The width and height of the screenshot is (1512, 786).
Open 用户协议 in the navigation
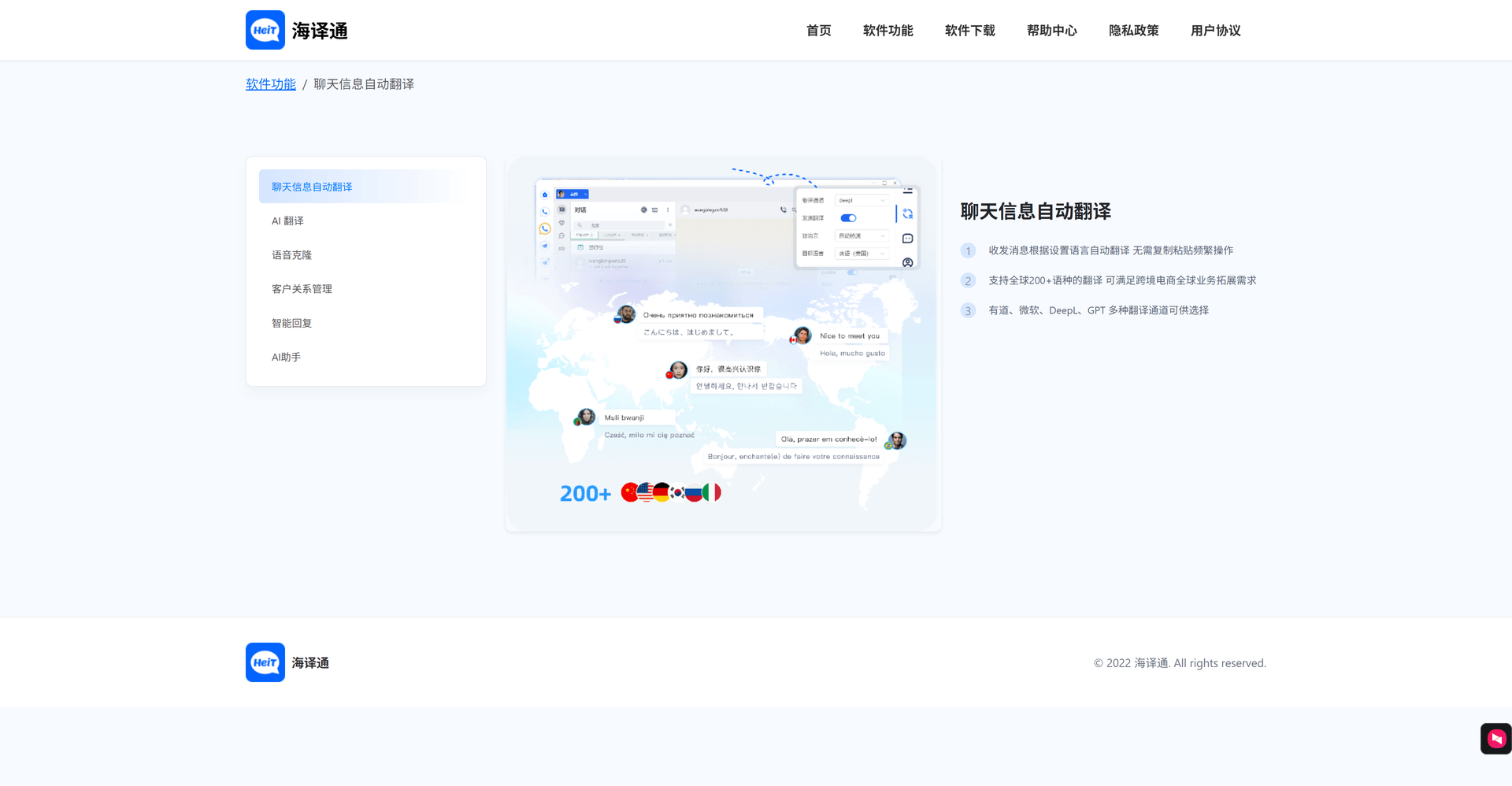click(1216, 31)
